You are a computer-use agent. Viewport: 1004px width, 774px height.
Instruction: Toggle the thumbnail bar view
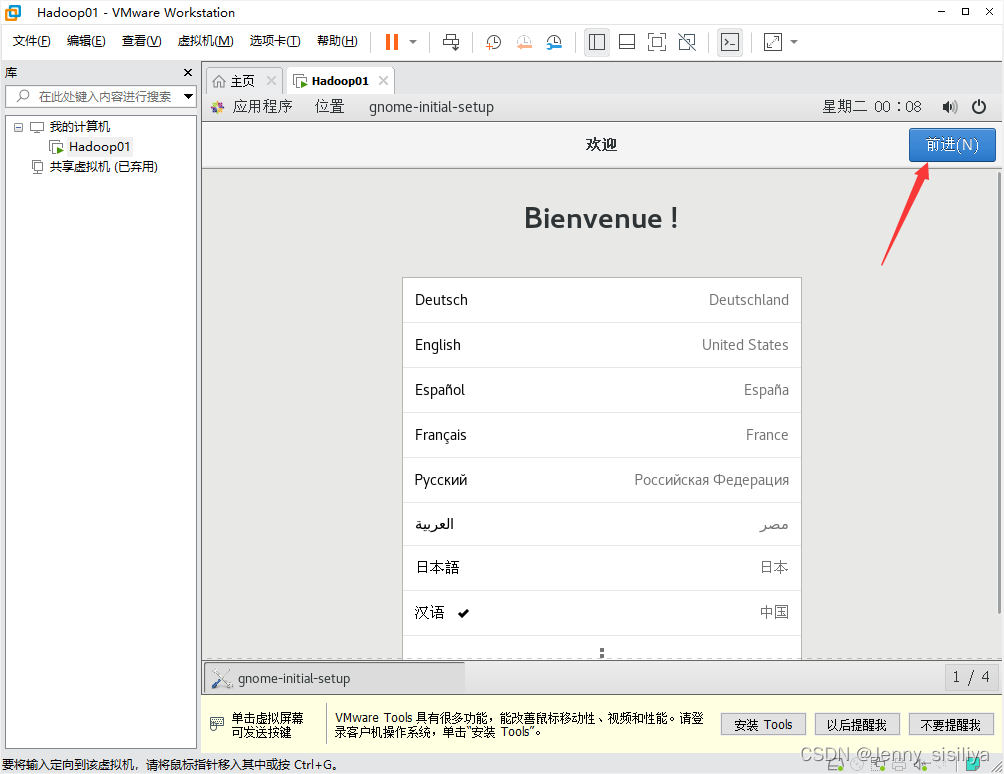[627, 42]
